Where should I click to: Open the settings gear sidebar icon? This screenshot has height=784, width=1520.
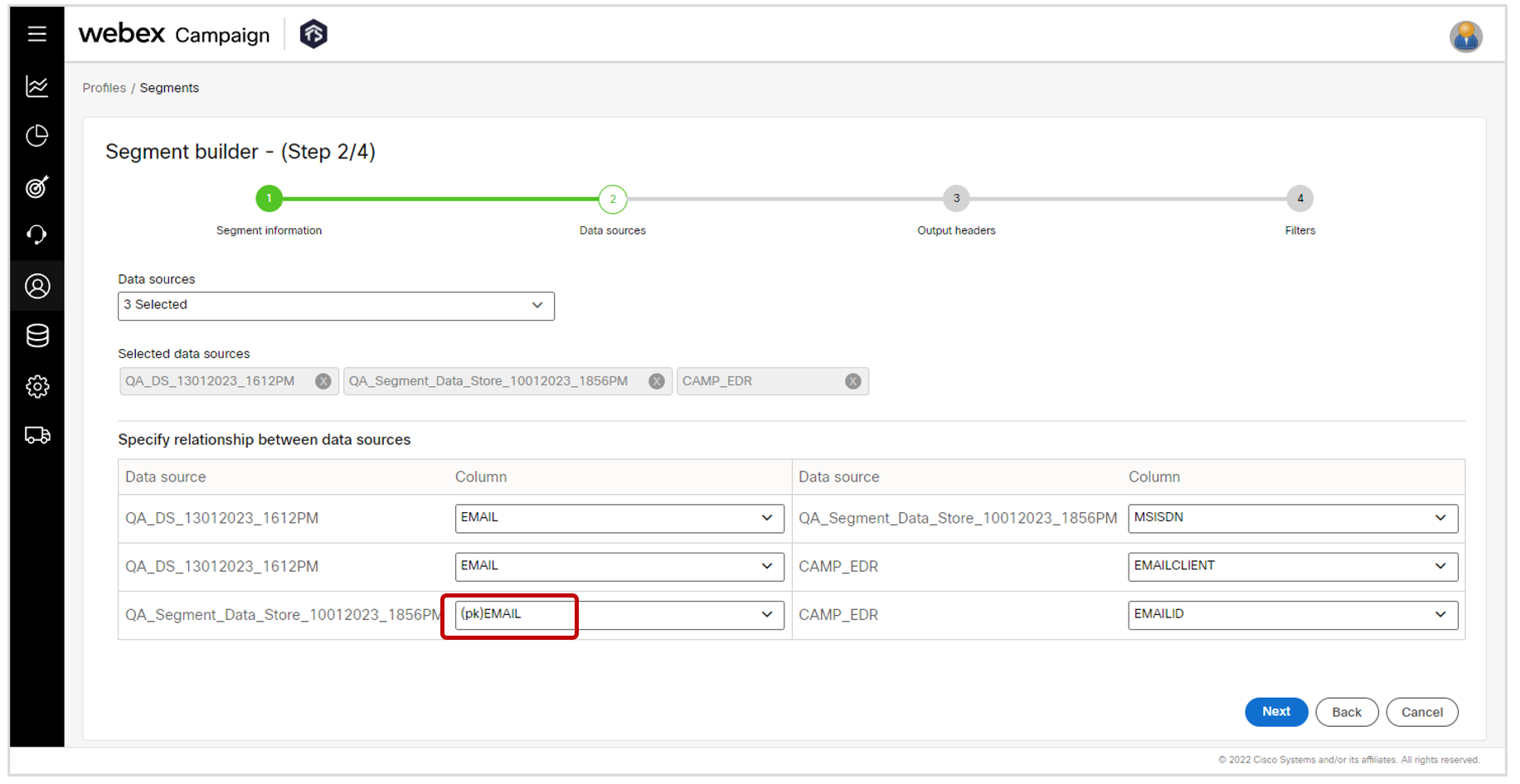[x=36, y=386]
